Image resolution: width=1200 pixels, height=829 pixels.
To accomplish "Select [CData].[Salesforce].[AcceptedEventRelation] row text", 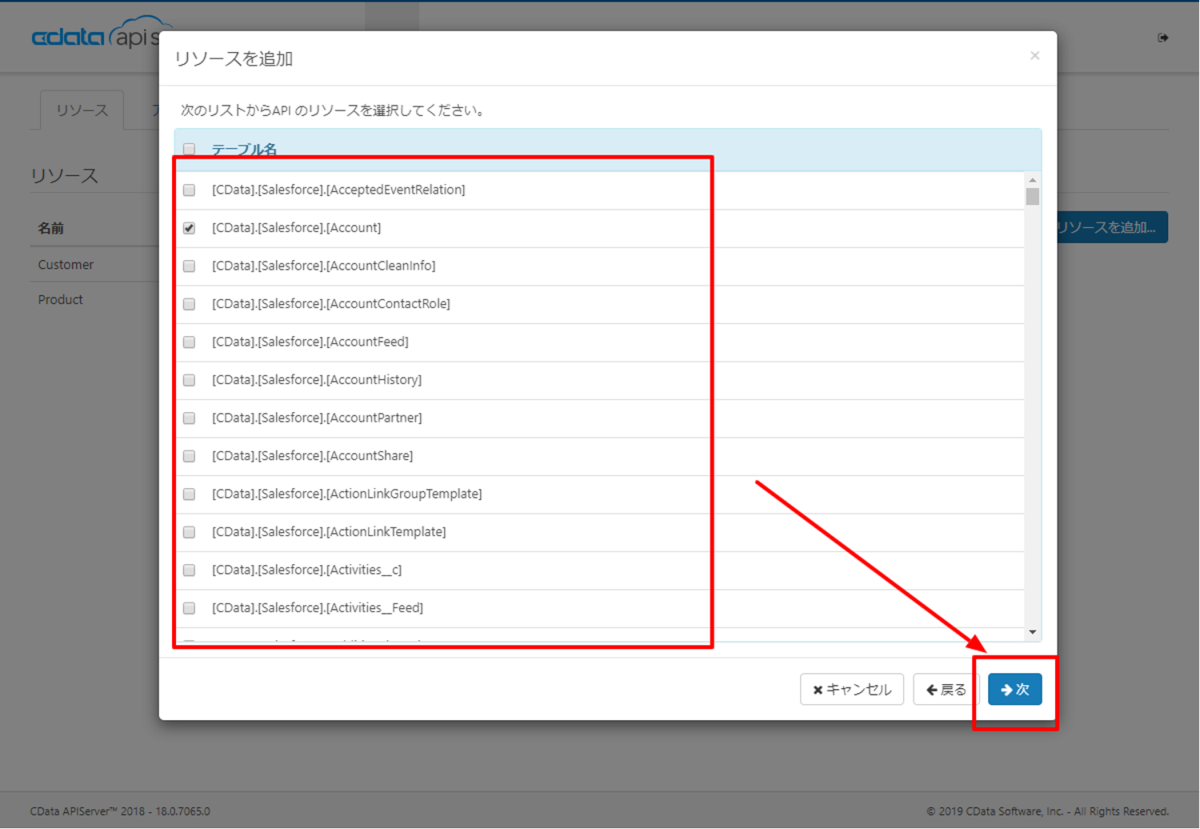I will [338, 190].
